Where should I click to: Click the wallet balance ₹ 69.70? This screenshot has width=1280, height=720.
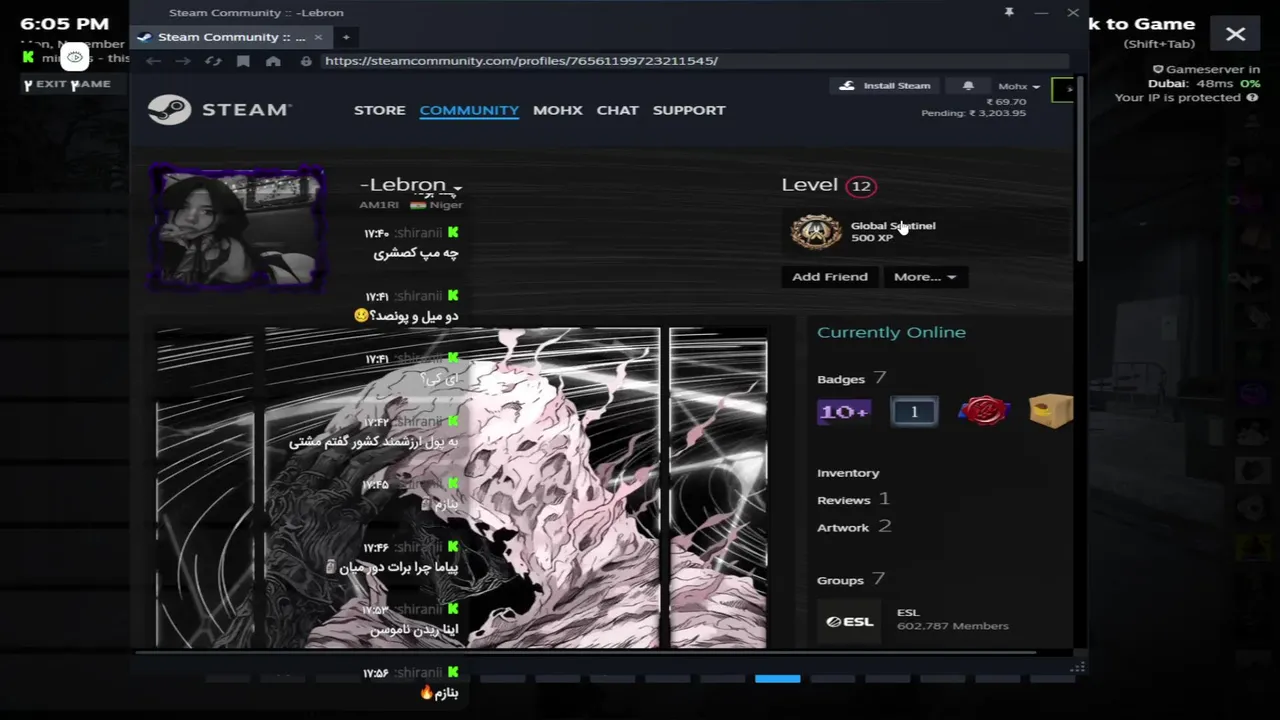coord(1006,101)
